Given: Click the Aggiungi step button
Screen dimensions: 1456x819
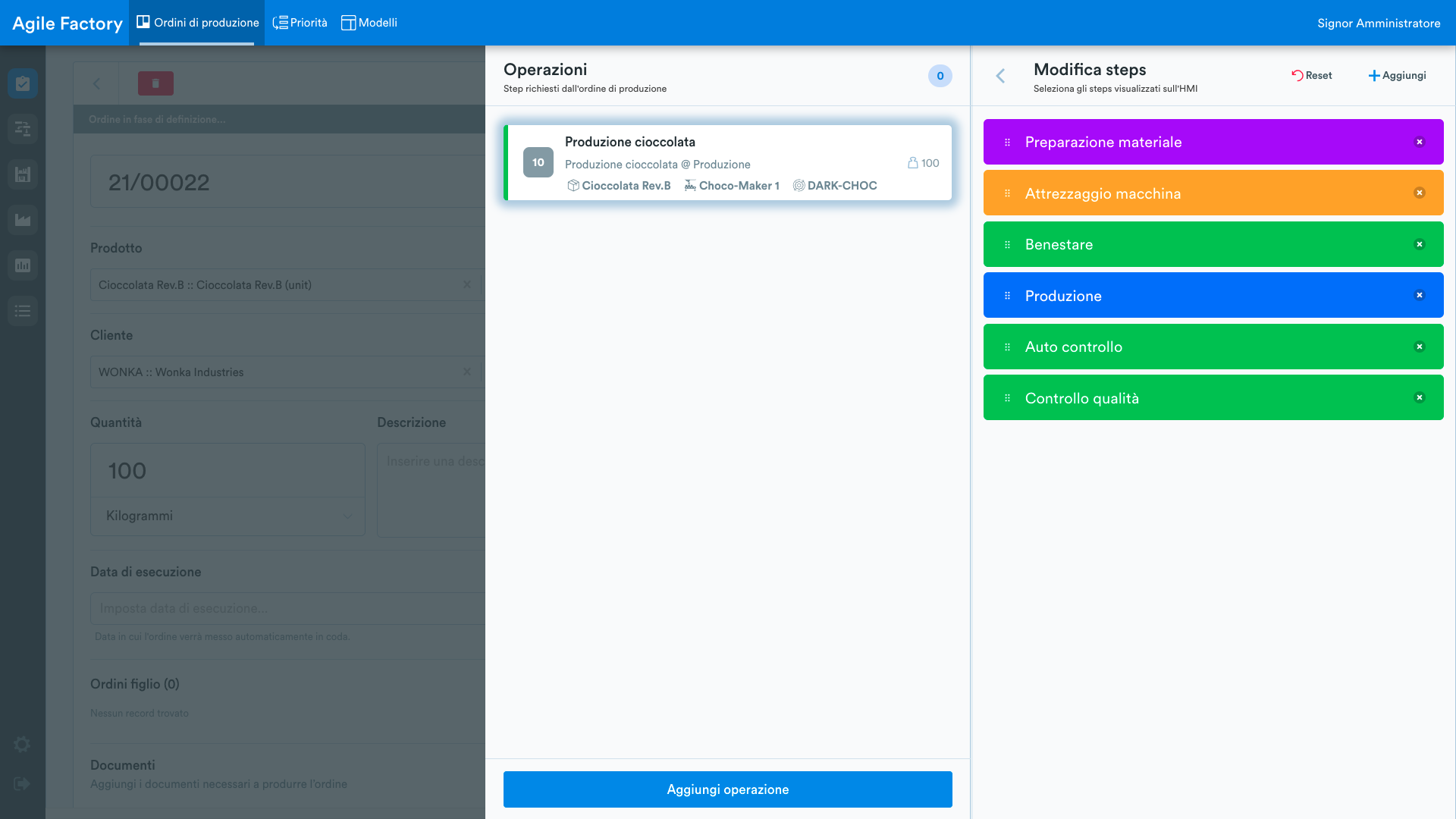Looking at the screenshot, I should pyautogui.click(x=1396, y=76).
